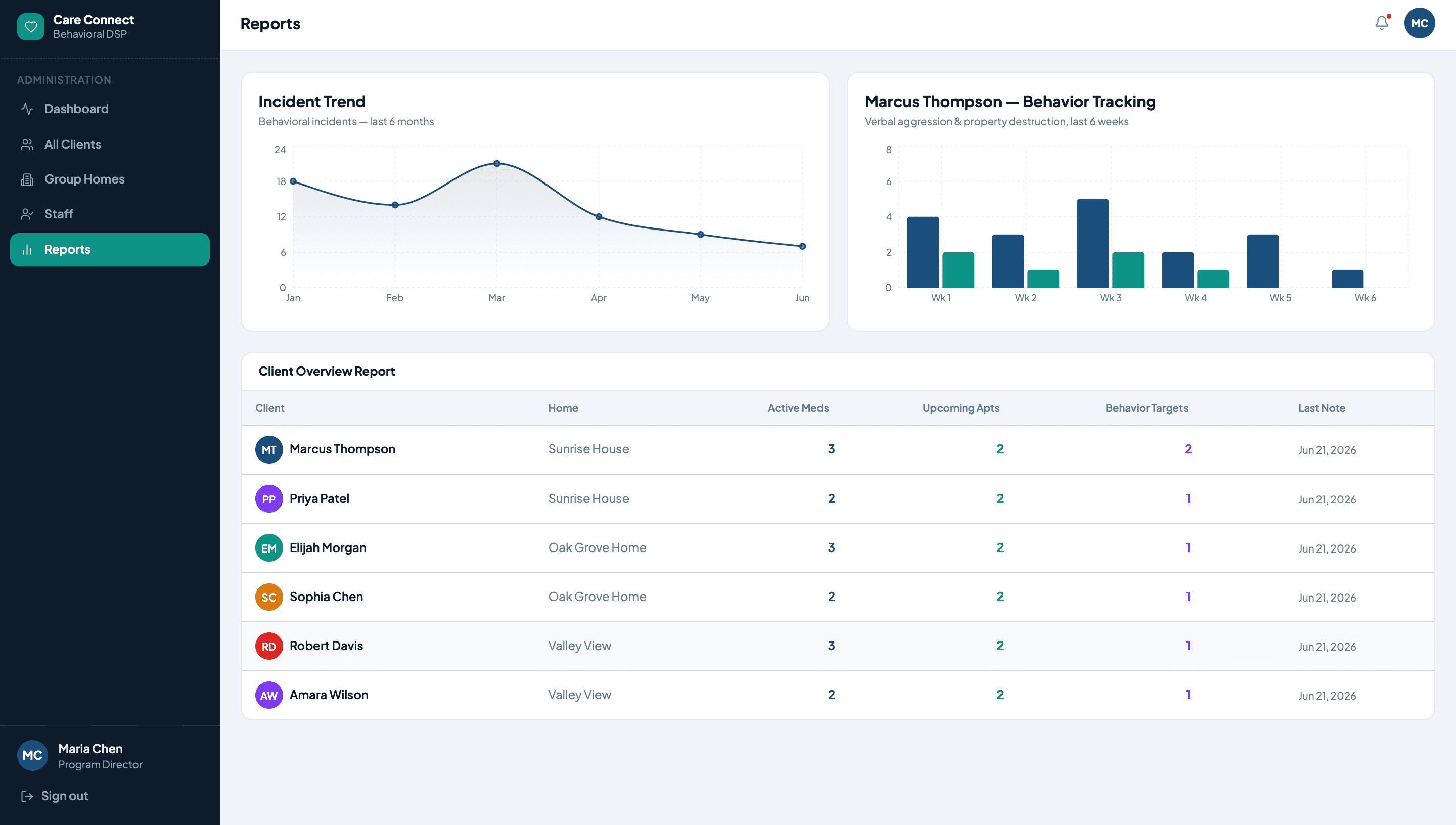Click Marcus Thompson Behavior Tracking heading
This screenshot has height=825, width=1456.
tap(1010, 102)
